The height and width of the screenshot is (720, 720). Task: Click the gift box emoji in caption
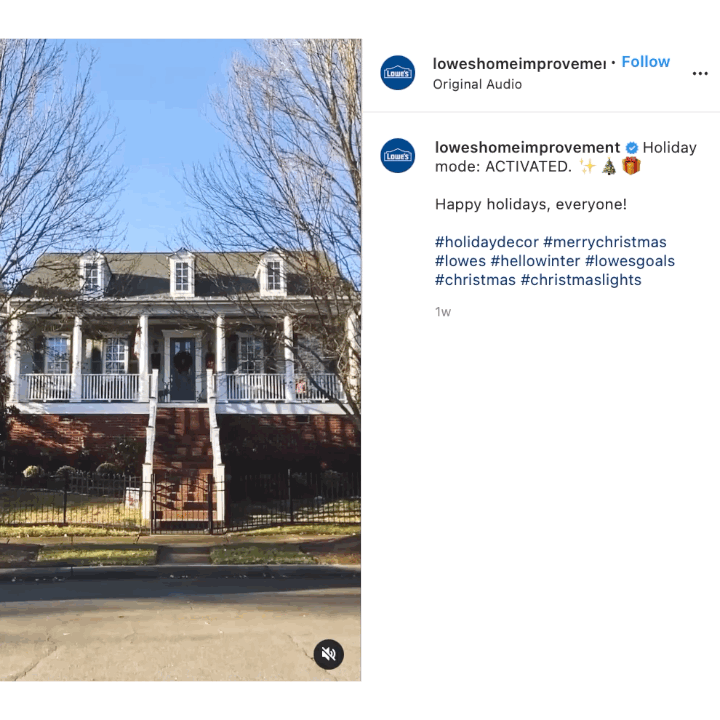(x=631, y=166)
